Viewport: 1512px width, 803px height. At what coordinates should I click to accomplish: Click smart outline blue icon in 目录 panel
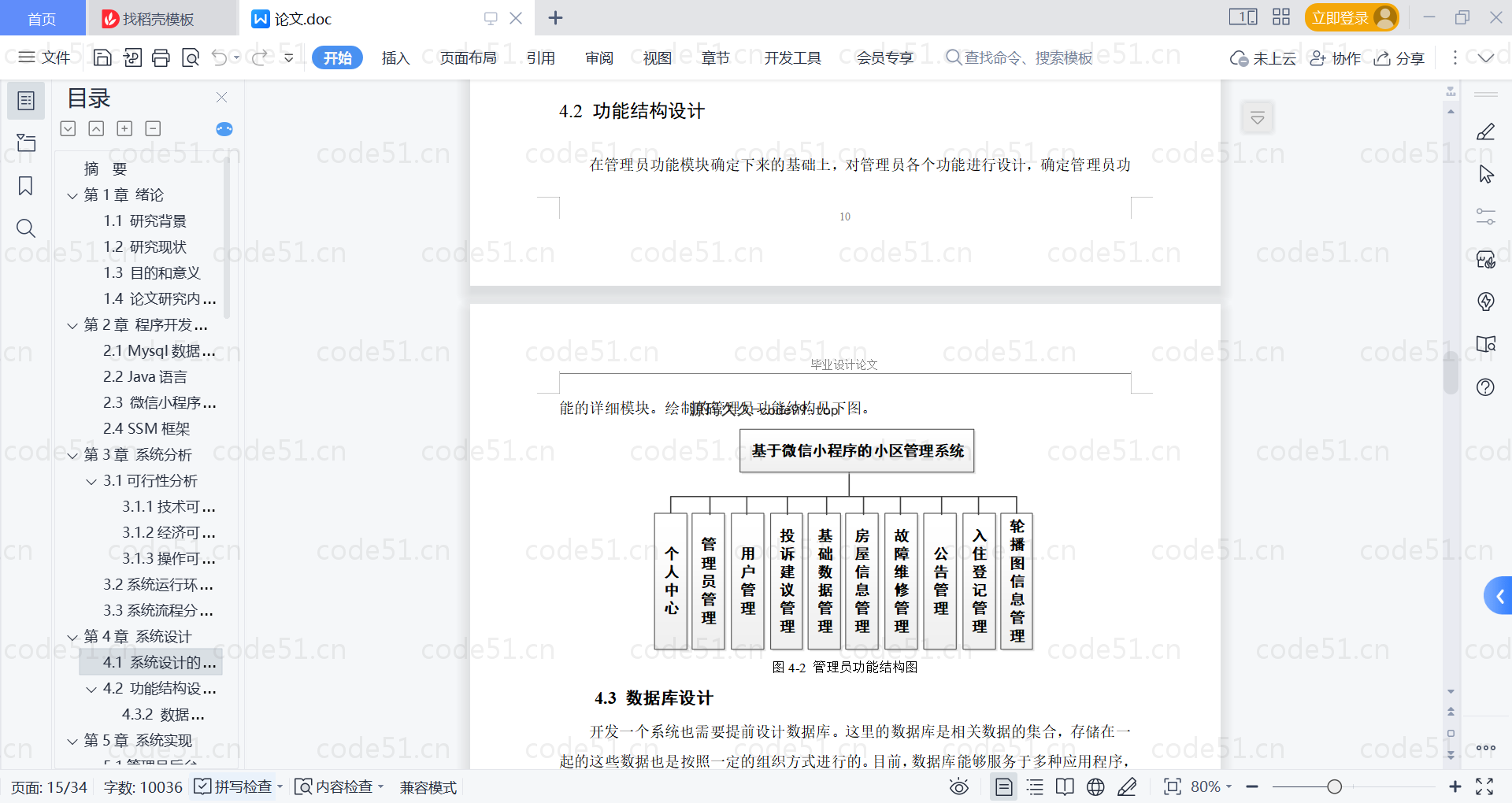(224, 129)
